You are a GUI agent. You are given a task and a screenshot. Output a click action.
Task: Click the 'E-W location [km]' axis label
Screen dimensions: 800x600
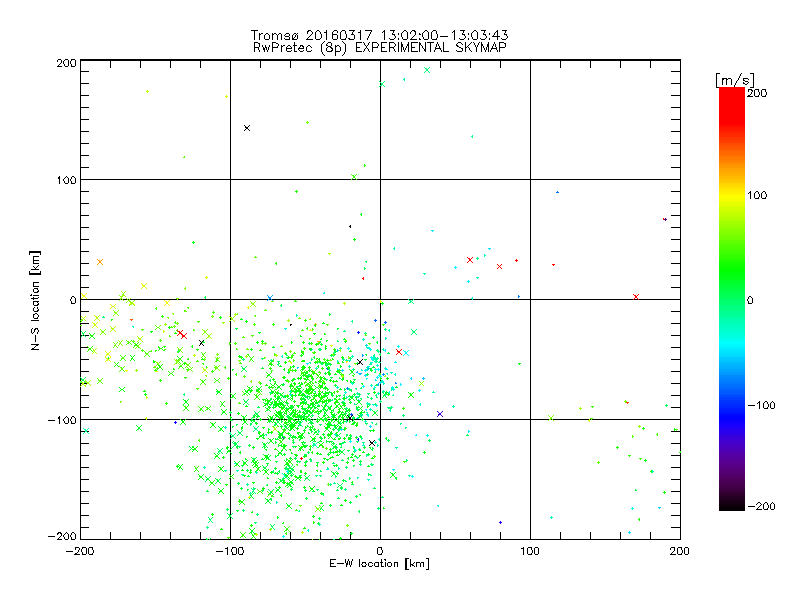click(x=379, y=564)
